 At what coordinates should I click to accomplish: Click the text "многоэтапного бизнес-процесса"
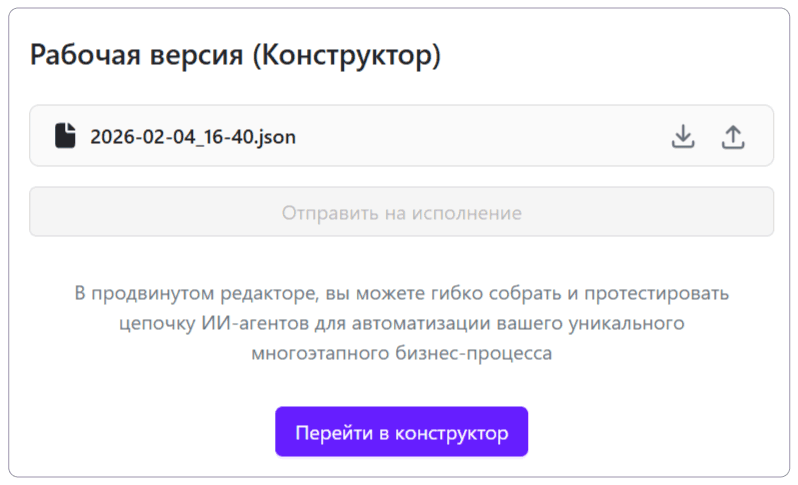(x=401, y=354)
